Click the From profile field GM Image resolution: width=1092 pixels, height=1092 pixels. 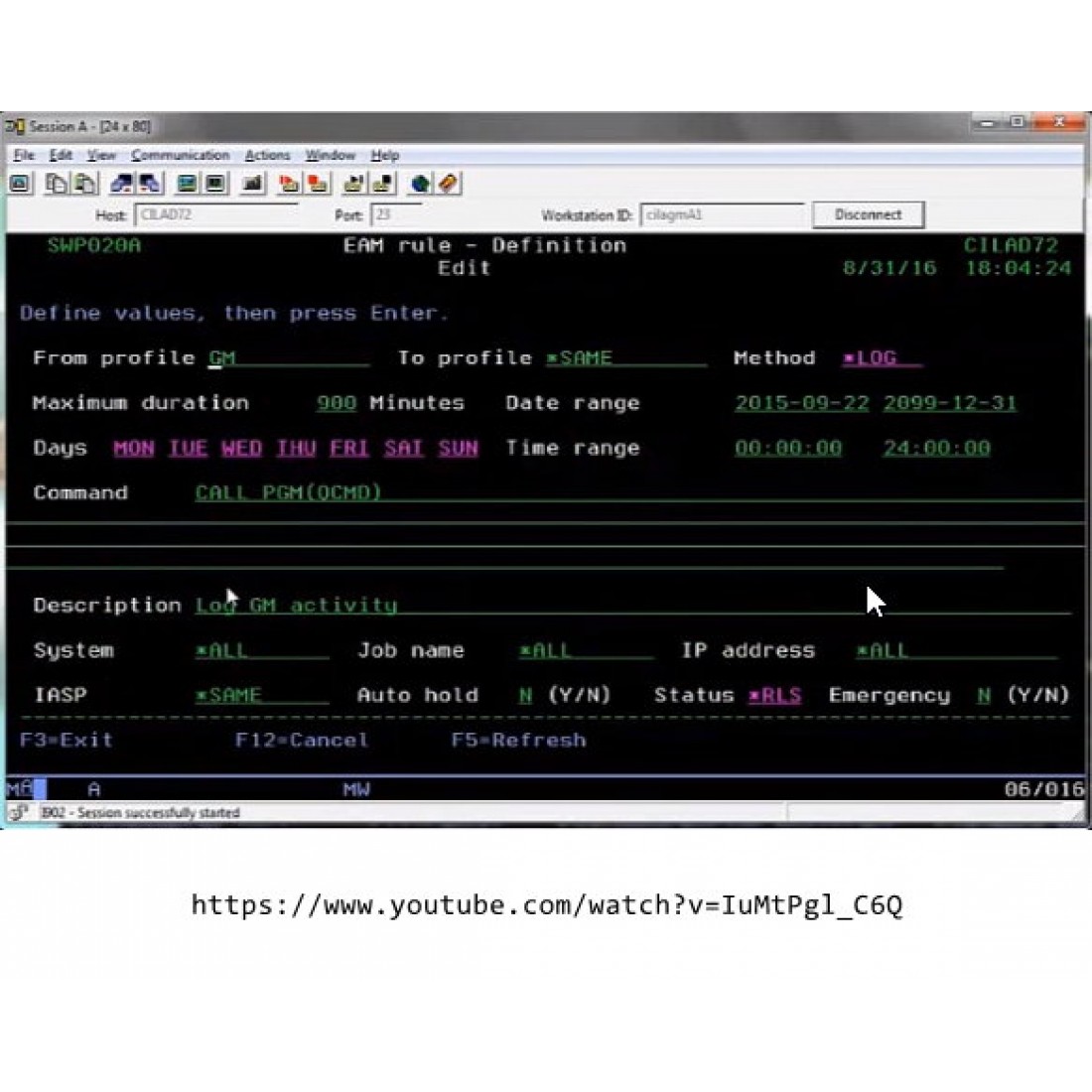tap(288, 358)
